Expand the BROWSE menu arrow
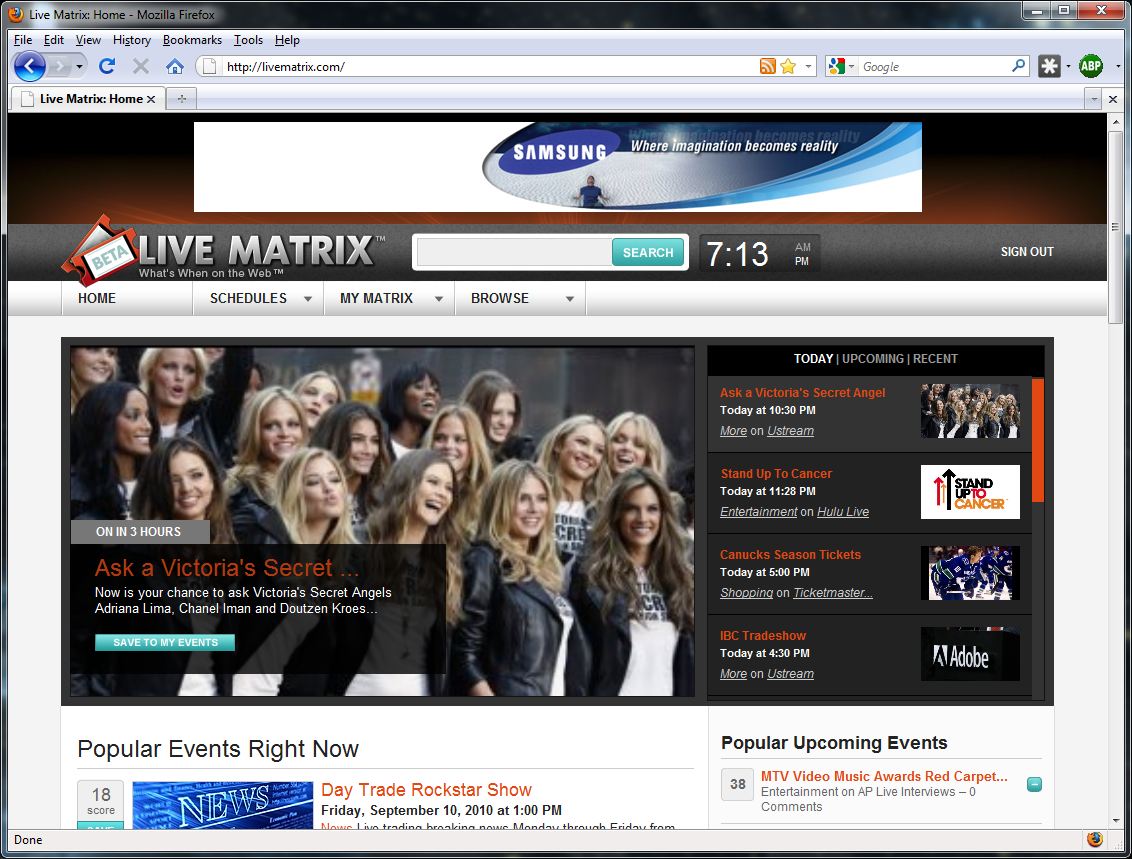Screen dimensions: 1132x859 tap(570, 299)
